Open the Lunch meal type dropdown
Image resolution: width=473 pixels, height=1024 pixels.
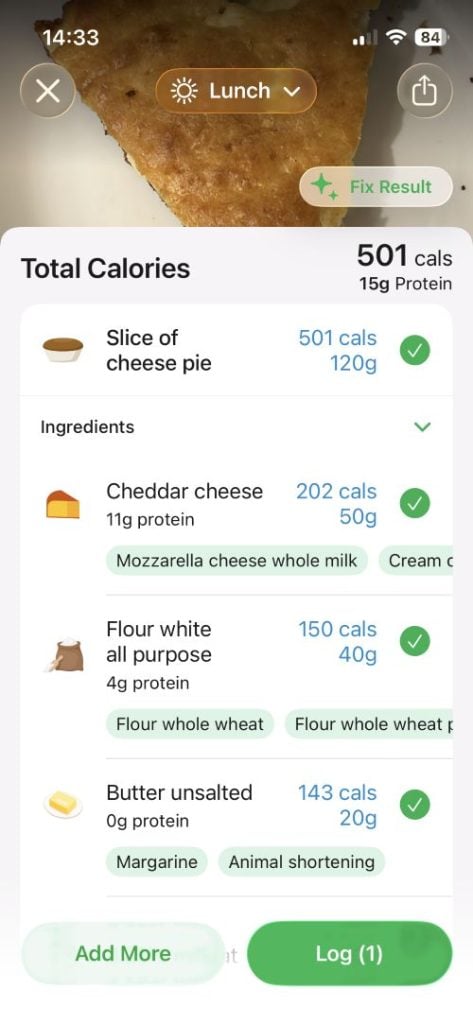[236, 91]
